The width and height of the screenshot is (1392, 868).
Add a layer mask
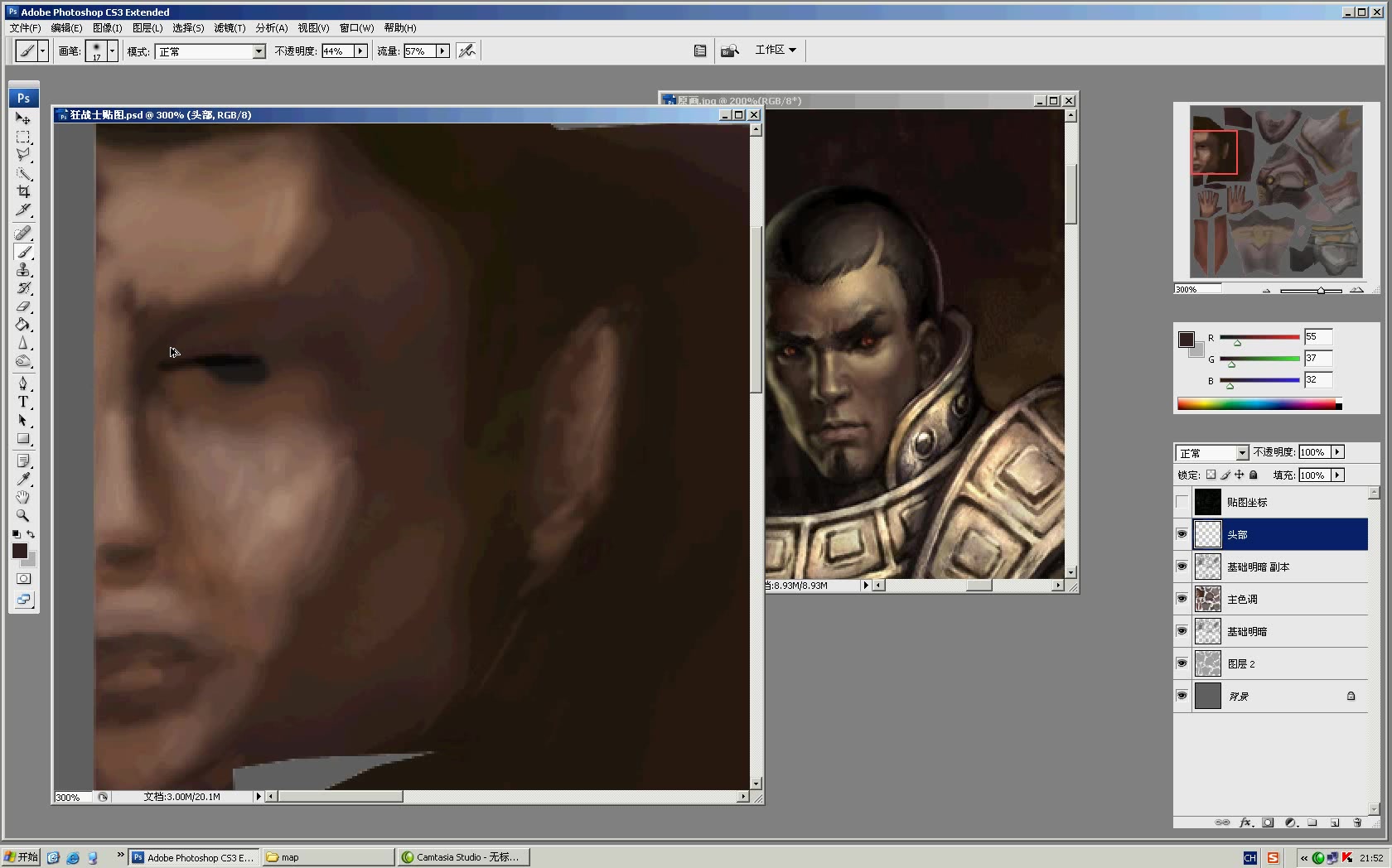(x=1268, y=822)
